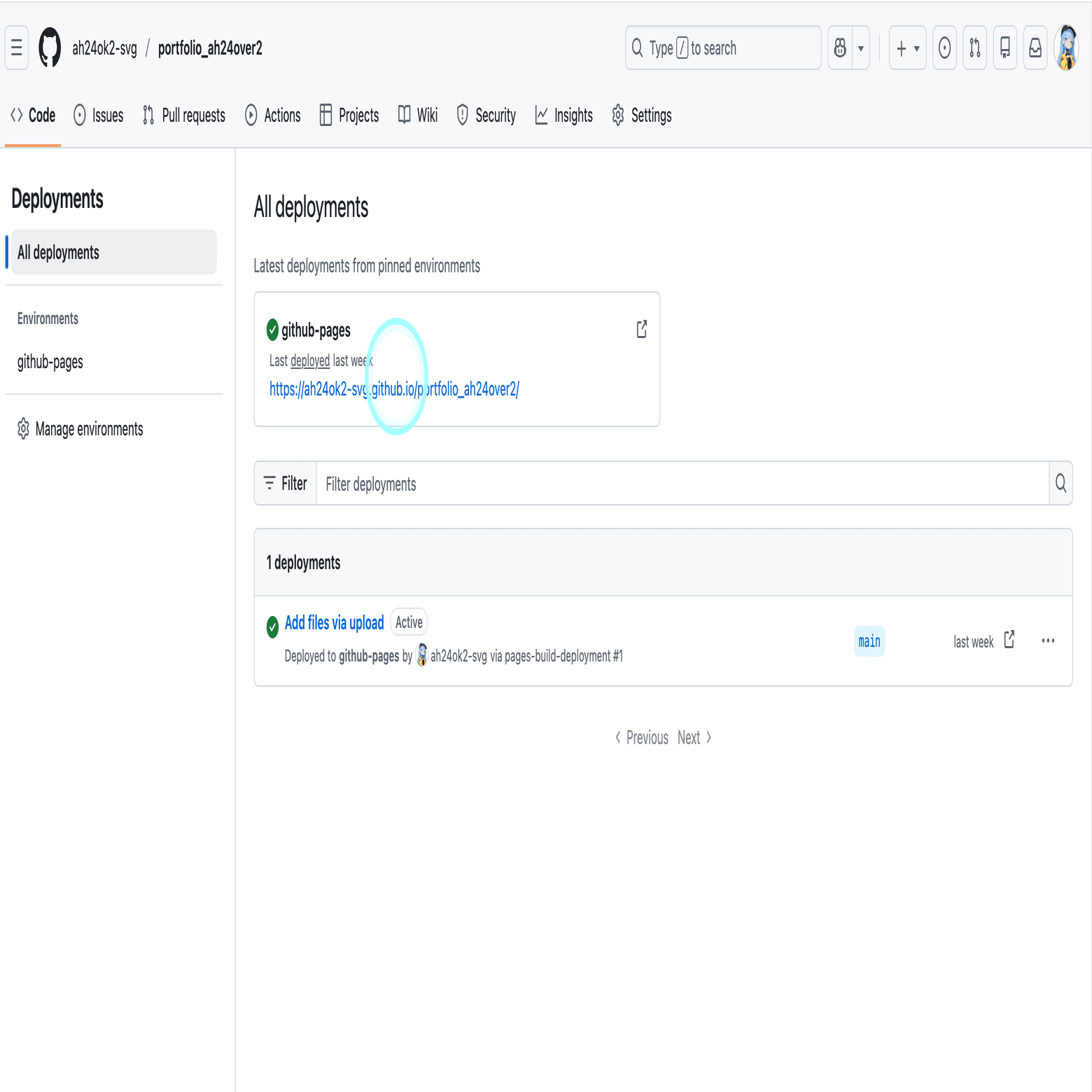Go to the Previous page
The width and height of the screenshot is (1092, 1092).
(641, 738)
